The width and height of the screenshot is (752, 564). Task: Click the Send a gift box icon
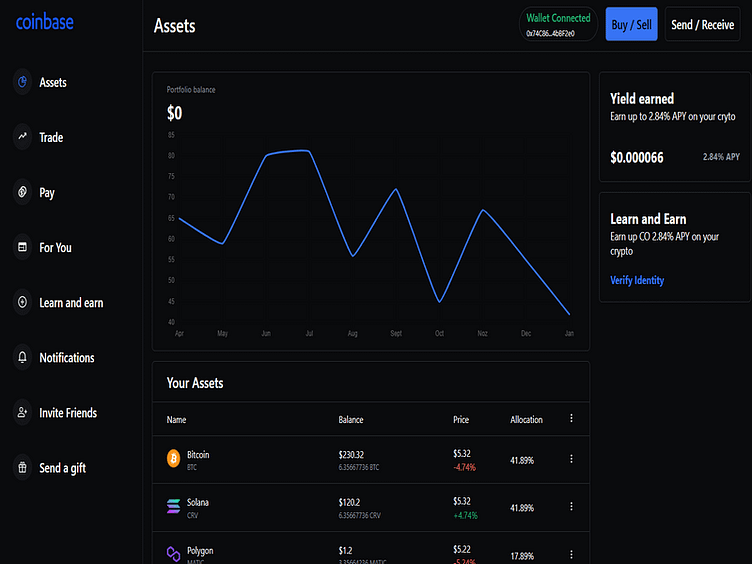(22, 467)
